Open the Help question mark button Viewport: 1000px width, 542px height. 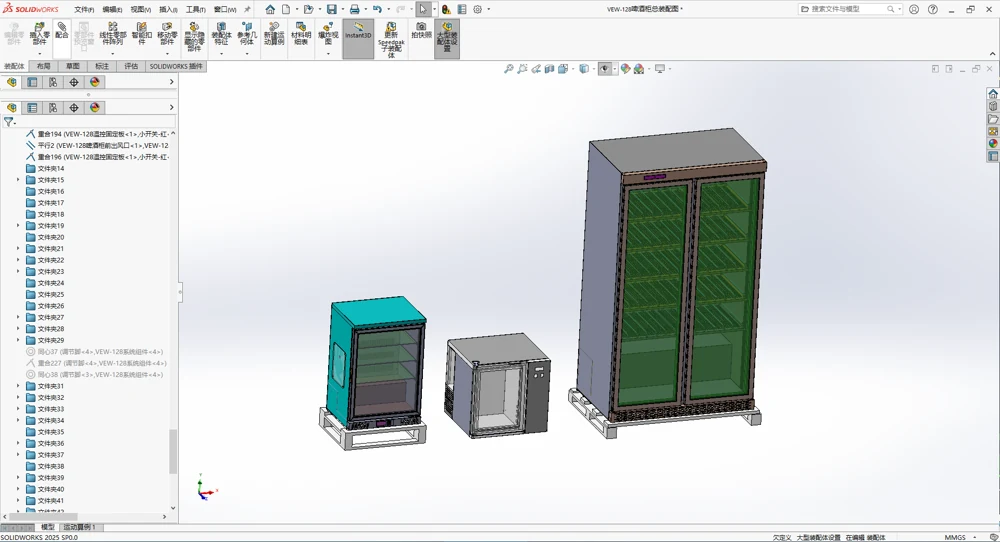click(932, 9)
